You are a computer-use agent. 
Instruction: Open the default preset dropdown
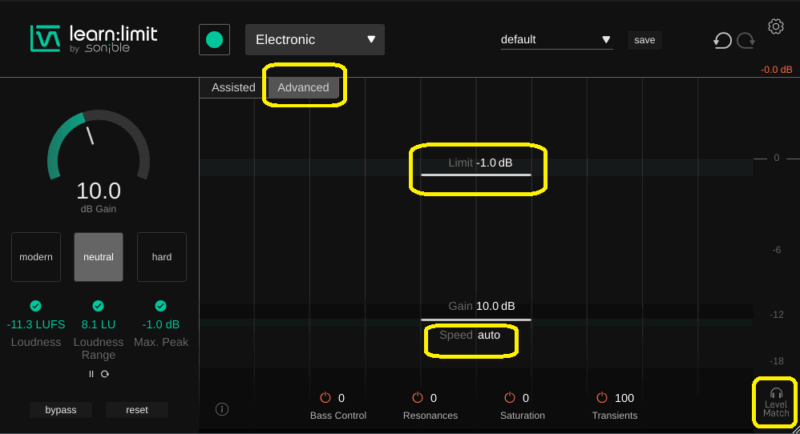pos(556,40)
